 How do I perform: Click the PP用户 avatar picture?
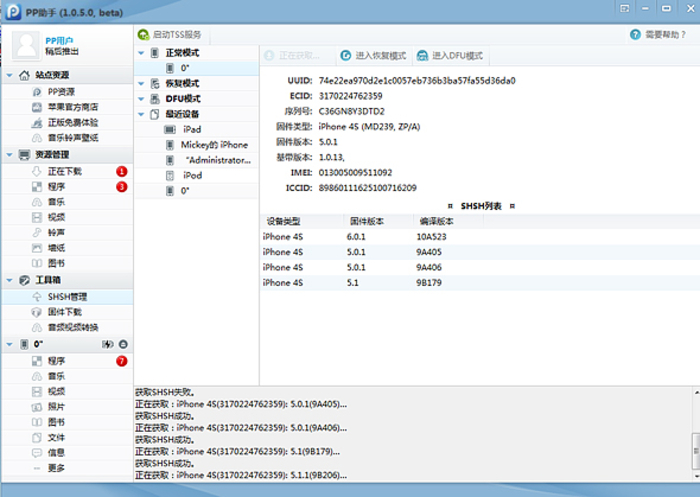(x=24, y=45)
